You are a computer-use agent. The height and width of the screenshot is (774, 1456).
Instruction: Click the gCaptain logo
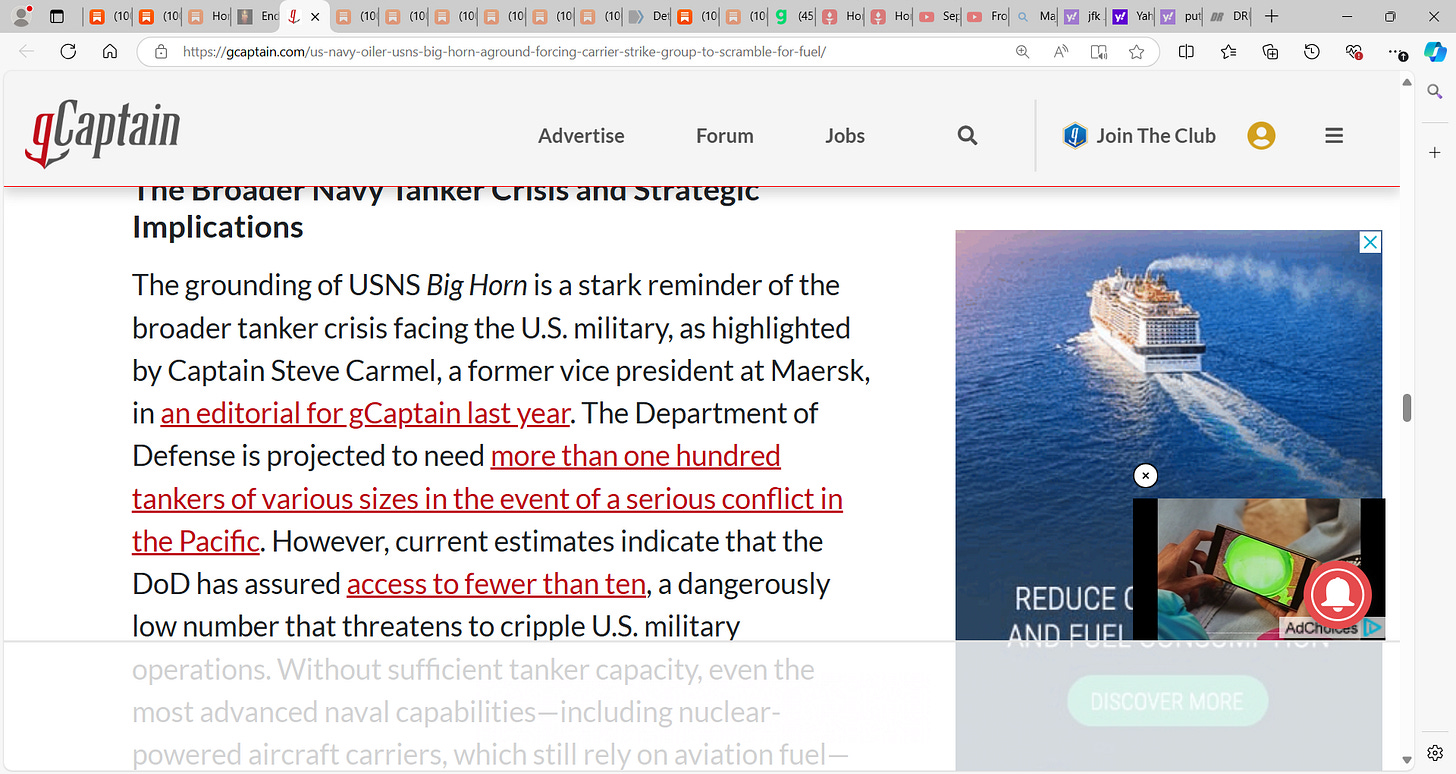pos(103,135)
